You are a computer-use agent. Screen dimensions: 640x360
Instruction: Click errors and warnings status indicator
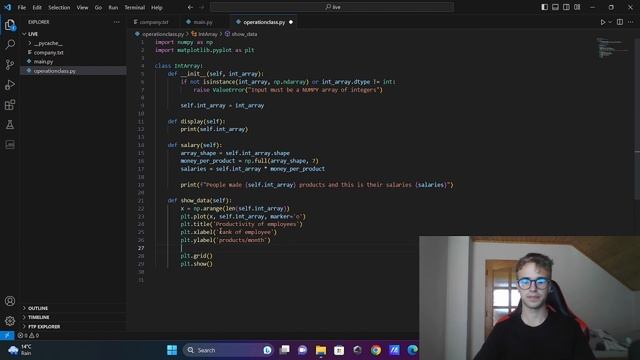28,336
